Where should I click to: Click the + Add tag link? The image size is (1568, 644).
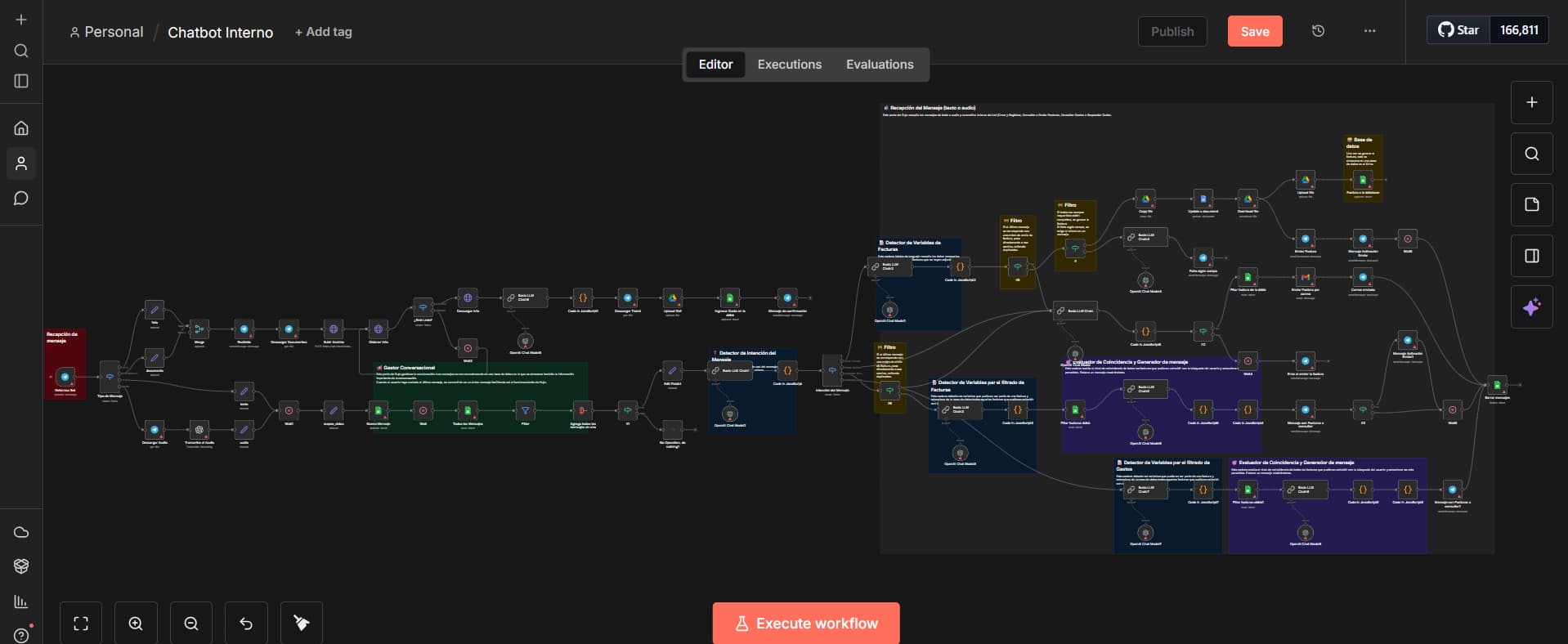pos(323,32)
